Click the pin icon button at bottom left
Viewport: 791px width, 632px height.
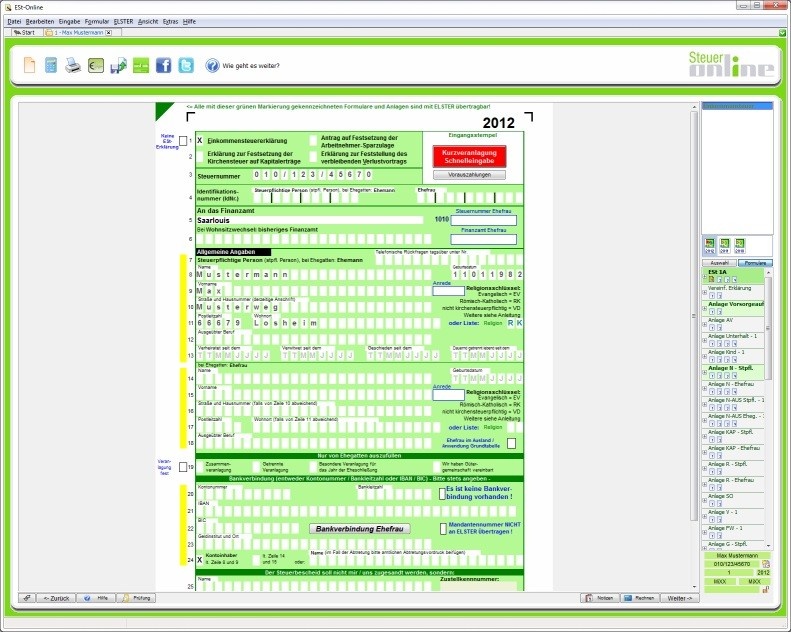point(27,598)
